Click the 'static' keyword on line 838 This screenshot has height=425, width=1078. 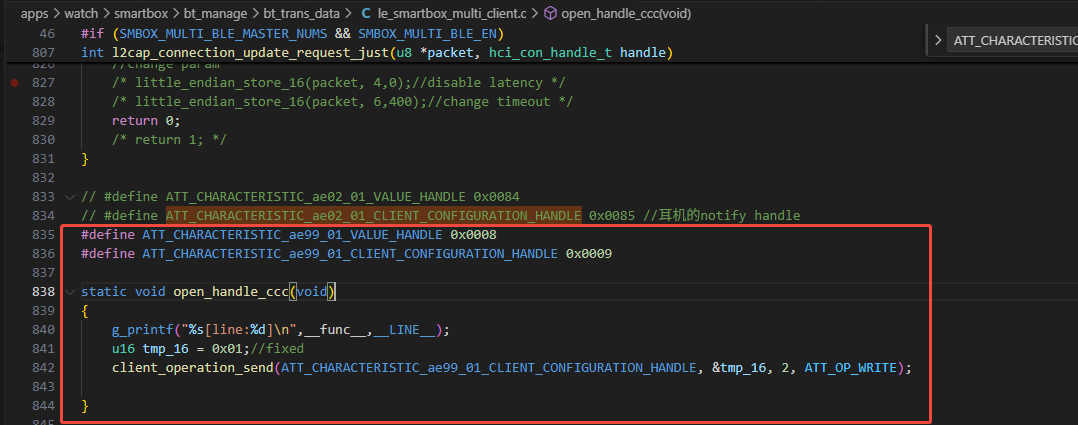pos(104,292)
